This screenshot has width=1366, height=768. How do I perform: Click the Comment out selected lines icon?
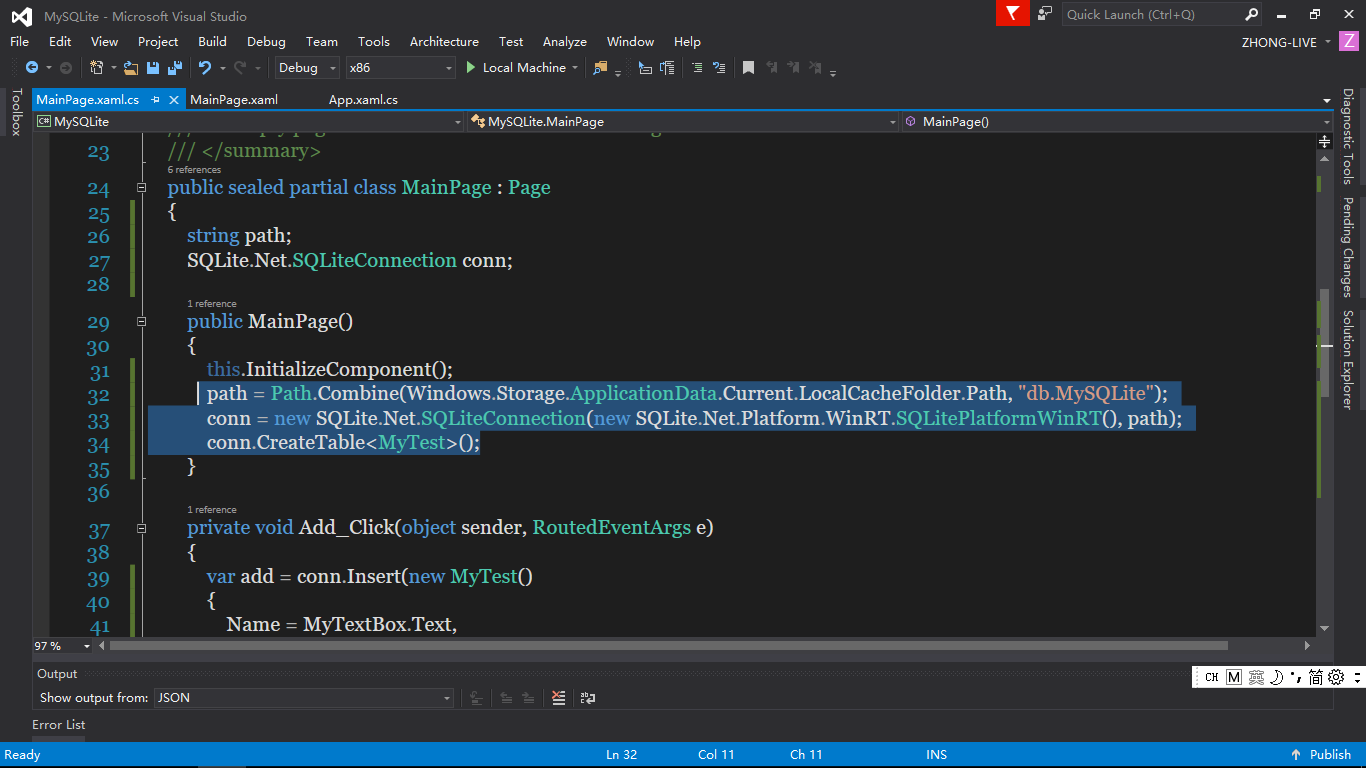click(697, 68)
